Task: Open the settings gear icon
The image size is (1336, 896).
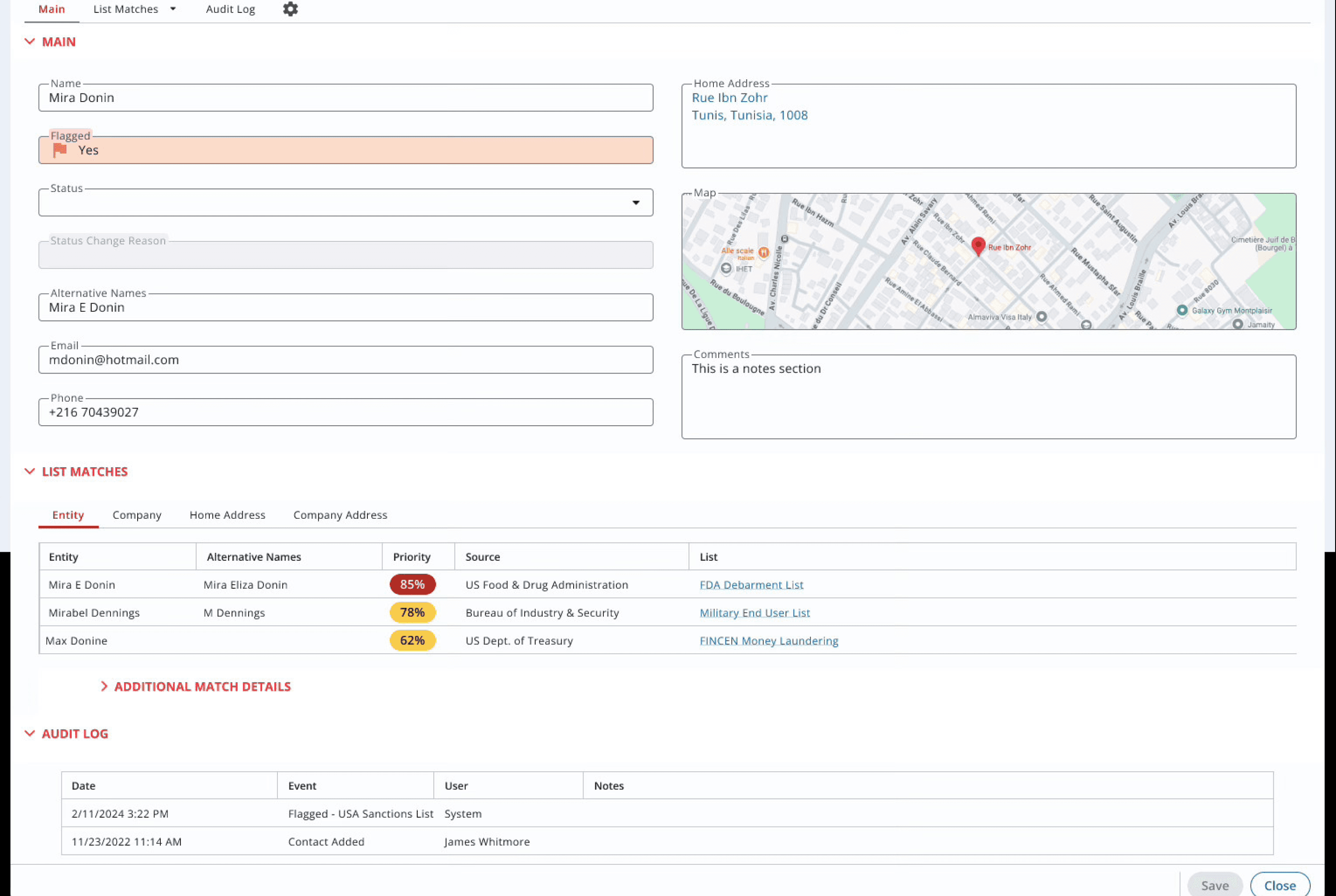Action: [290, 9]
